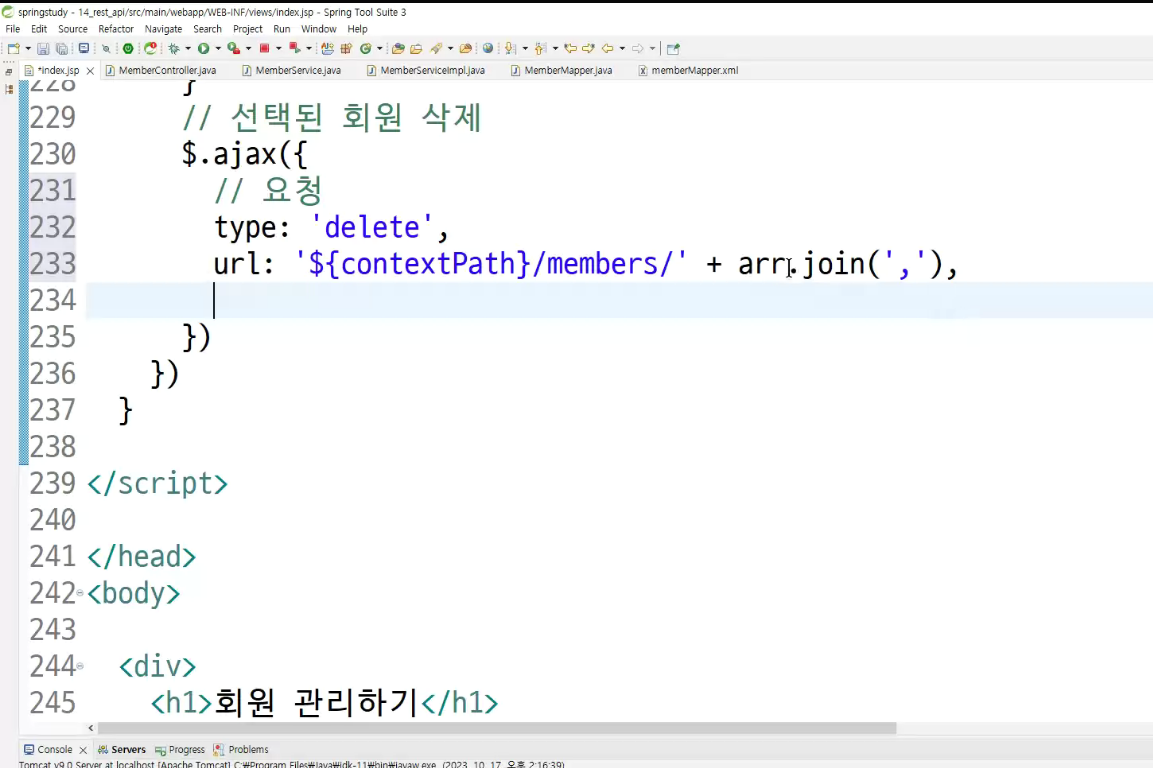This screenshot has height=768, width=1153.
Task: Open the Help menu
Action: point(357,29)
